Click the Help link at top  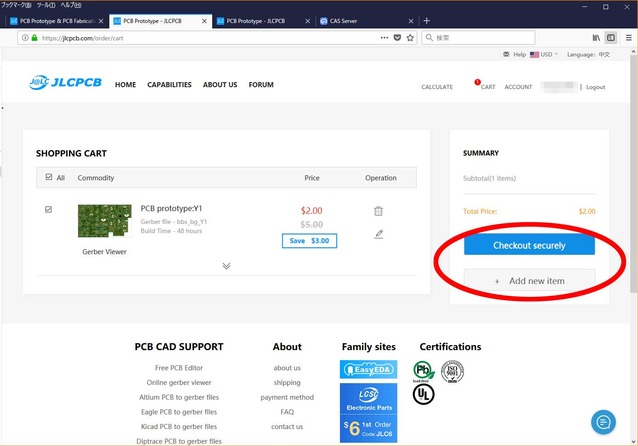click(x=520, y=55)
